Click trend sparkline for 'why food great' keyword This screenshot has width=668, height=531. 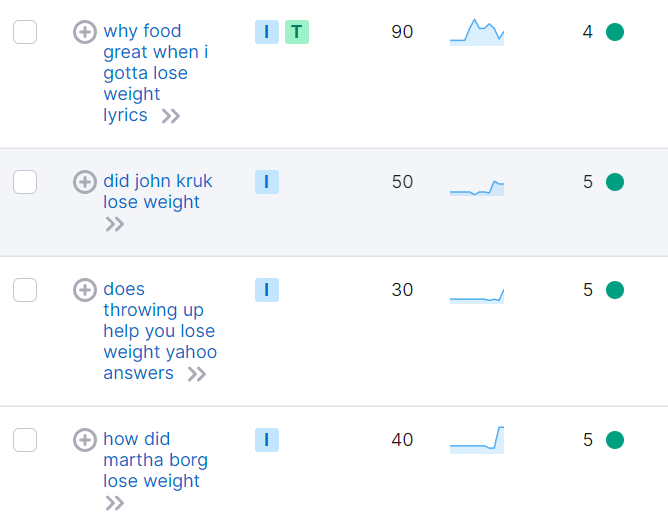[x=477, y=33]
